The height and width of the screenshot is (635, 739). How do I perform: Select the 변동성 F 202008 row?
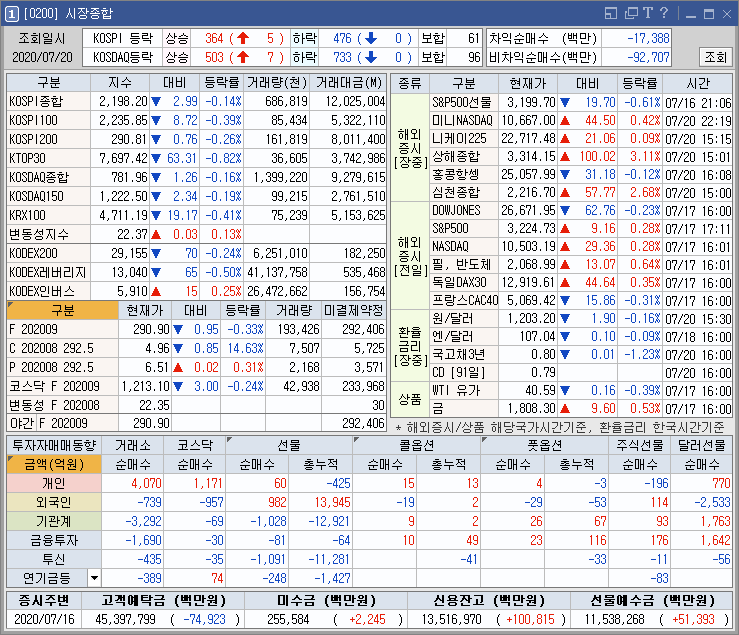(197, 405)
